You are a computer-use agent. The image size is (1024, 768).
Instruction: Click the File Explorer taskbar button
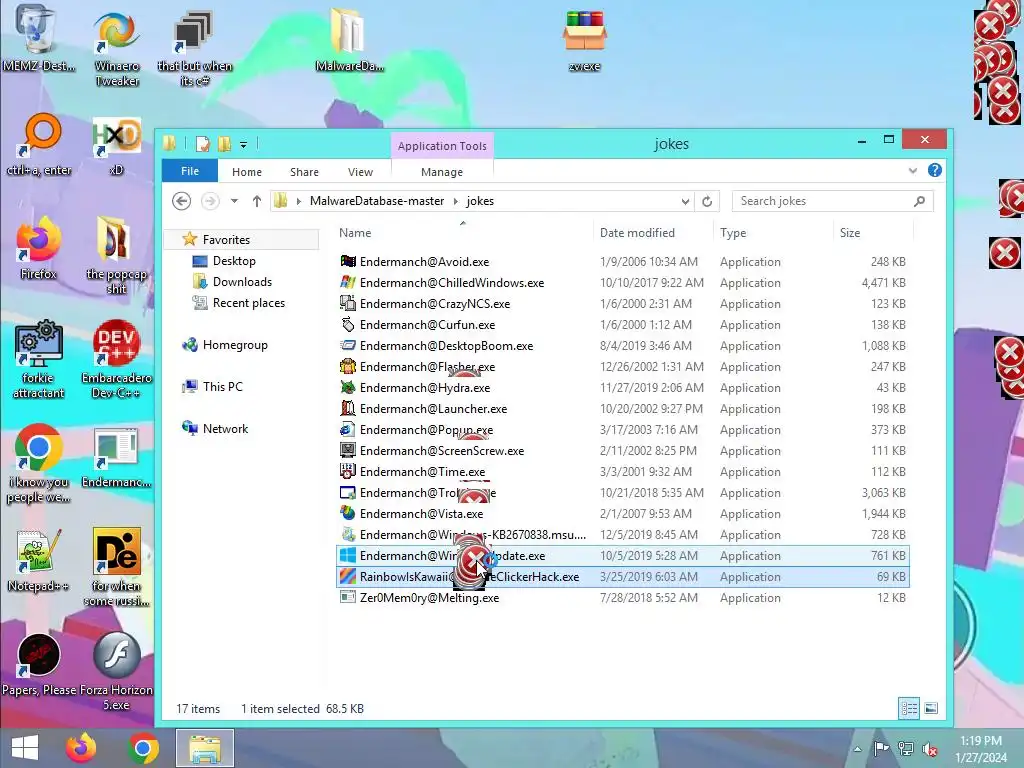205,748
